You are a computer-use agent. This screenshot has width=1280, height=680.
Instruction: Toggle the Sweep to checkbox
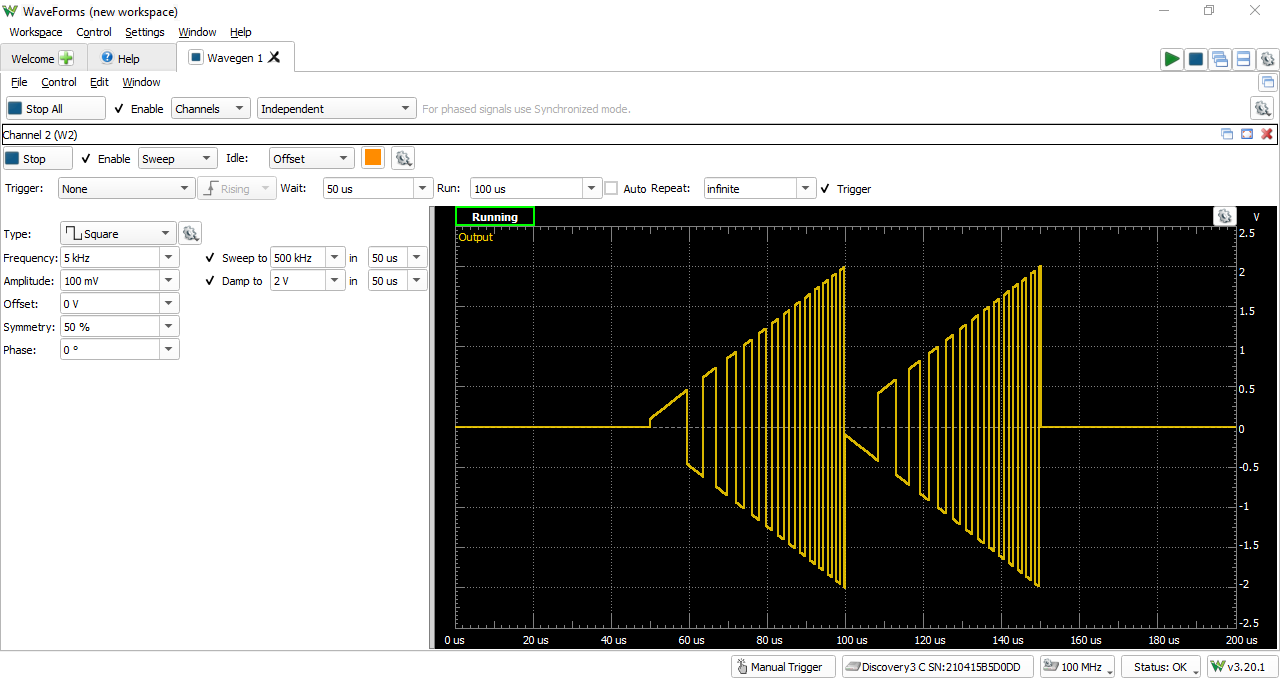coord(210,258)
